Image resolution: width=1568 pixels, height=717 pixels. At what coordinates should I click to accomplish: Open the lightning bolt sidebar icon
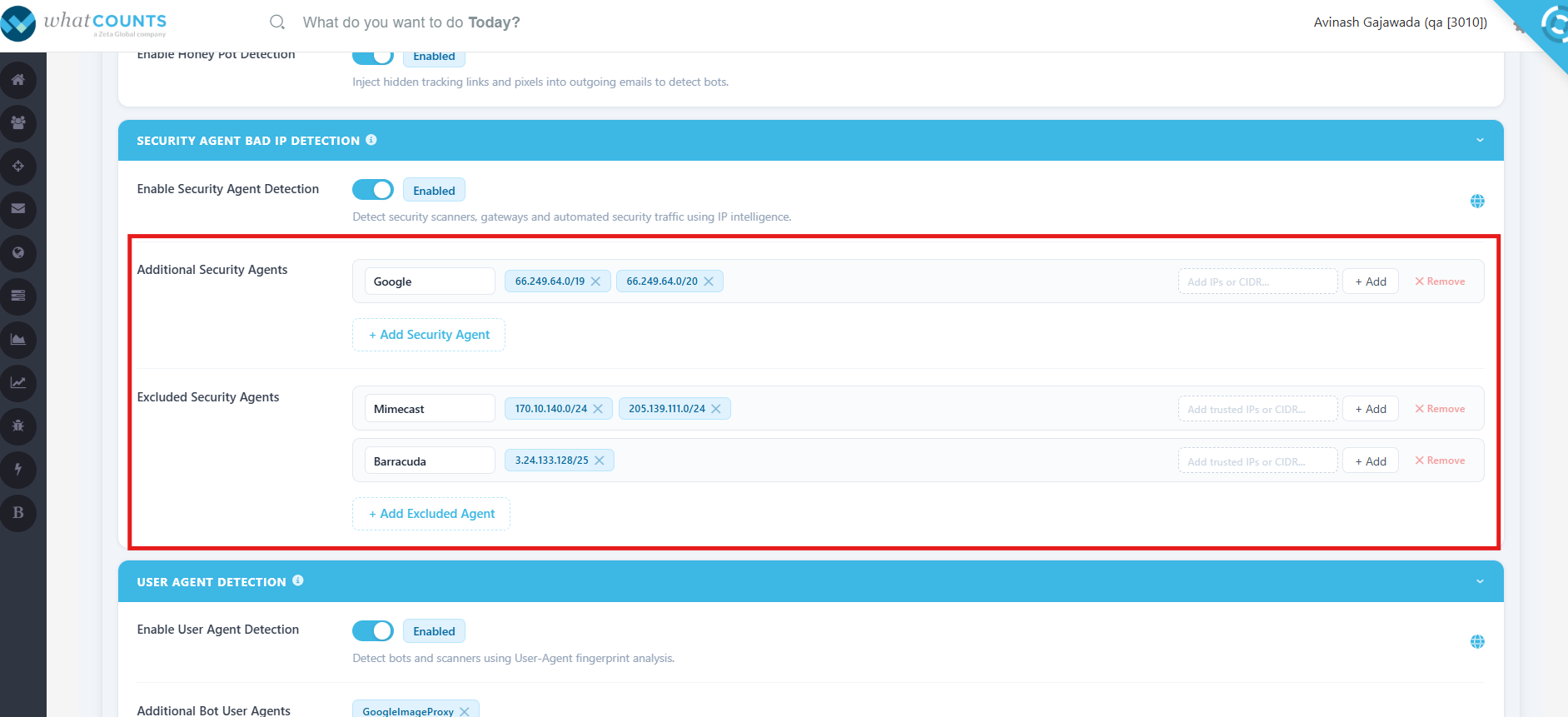(18, 469)
